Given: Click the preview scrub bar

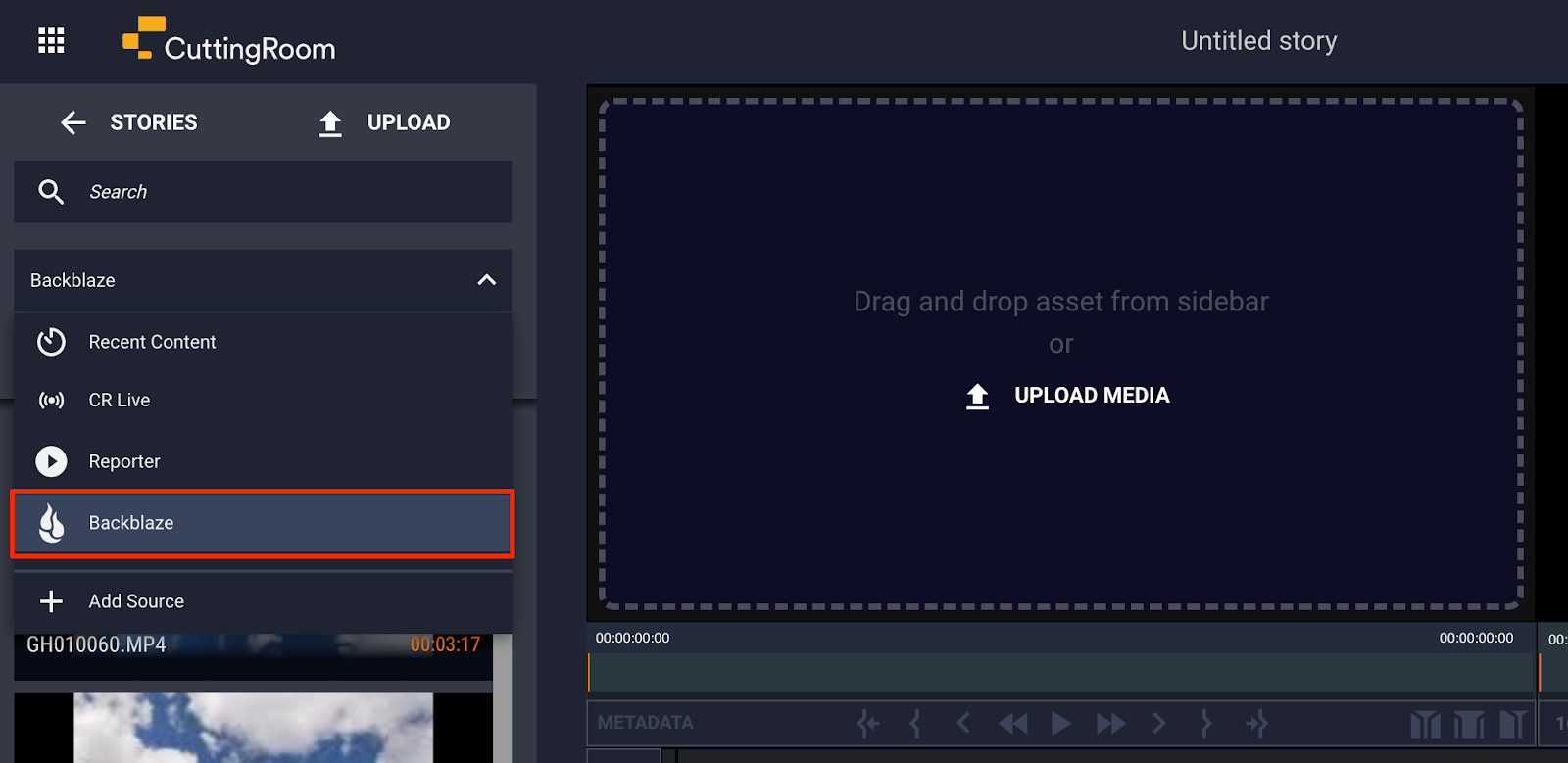Looking at the screenshot, I should coord(1062,673).
